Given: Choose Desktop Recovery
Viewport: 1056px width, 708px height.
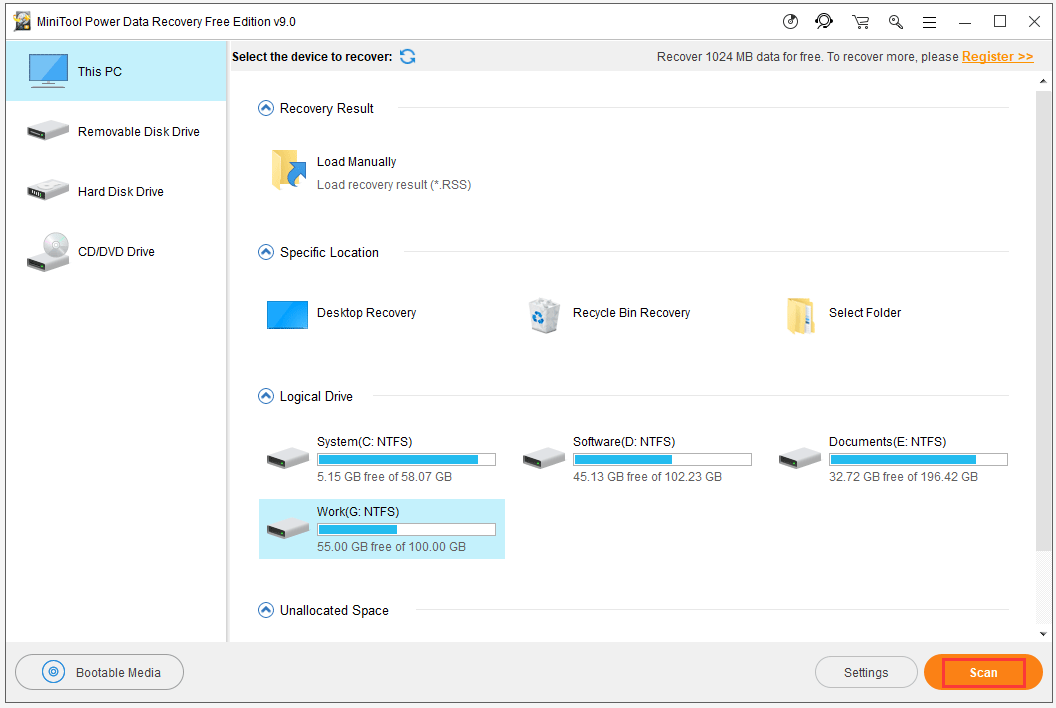Looking at the screenshot, I should pyautogui.click(x=366, y=313).
